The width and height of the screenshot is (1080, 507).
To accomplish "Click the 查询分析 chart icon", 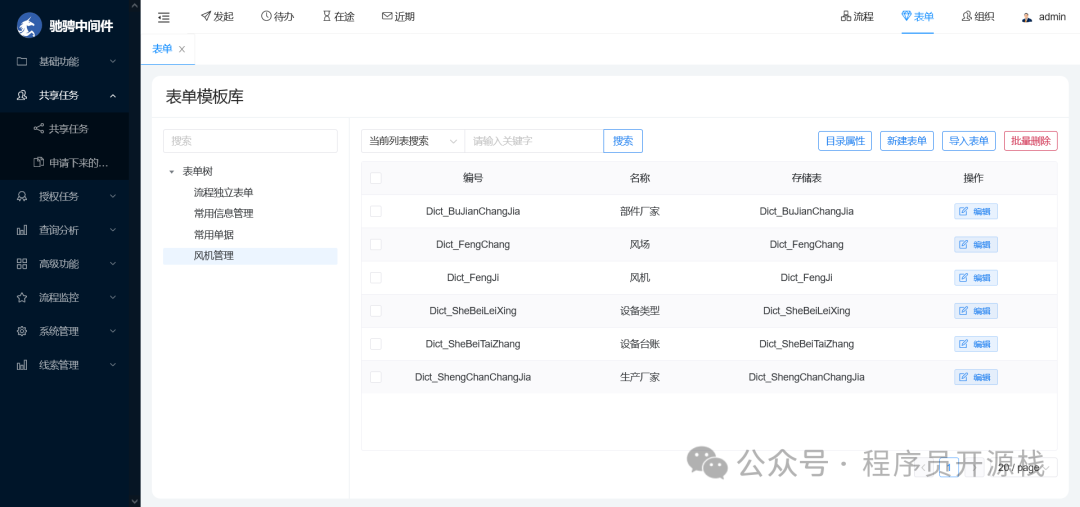I will click(x=22, y=230).
